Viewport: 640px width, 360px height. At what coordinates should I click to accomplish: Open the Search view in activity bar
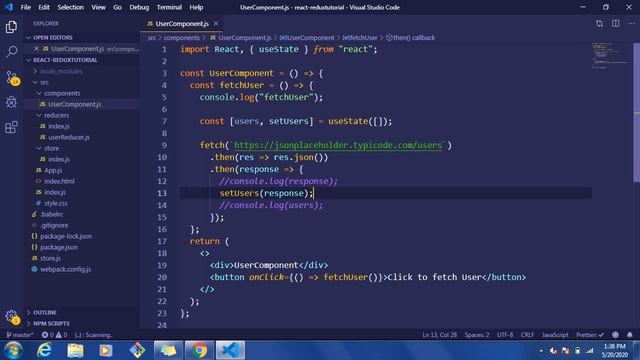[11, 51]
